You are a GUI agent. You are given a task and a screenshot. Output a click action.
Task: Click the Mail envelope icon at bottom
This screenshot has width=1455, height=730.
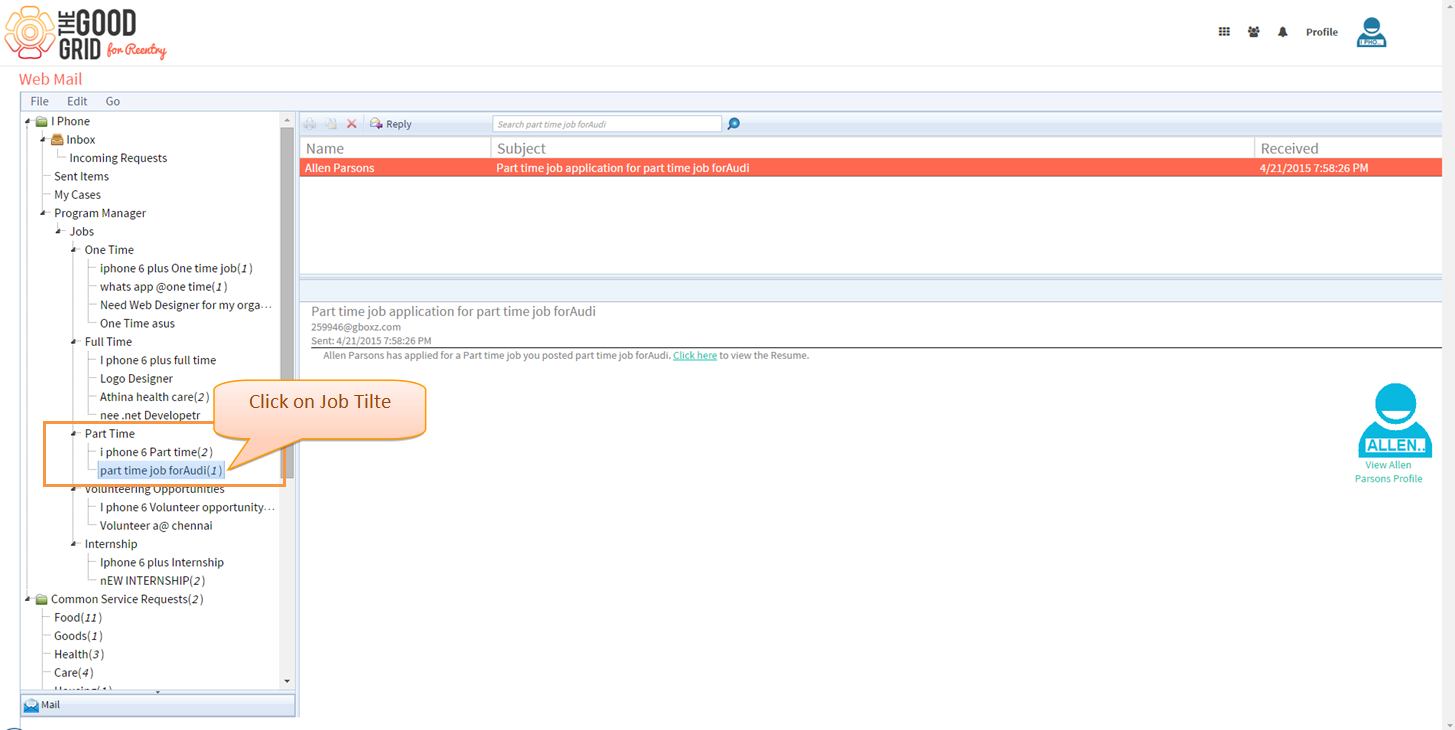tap(31, 705)
